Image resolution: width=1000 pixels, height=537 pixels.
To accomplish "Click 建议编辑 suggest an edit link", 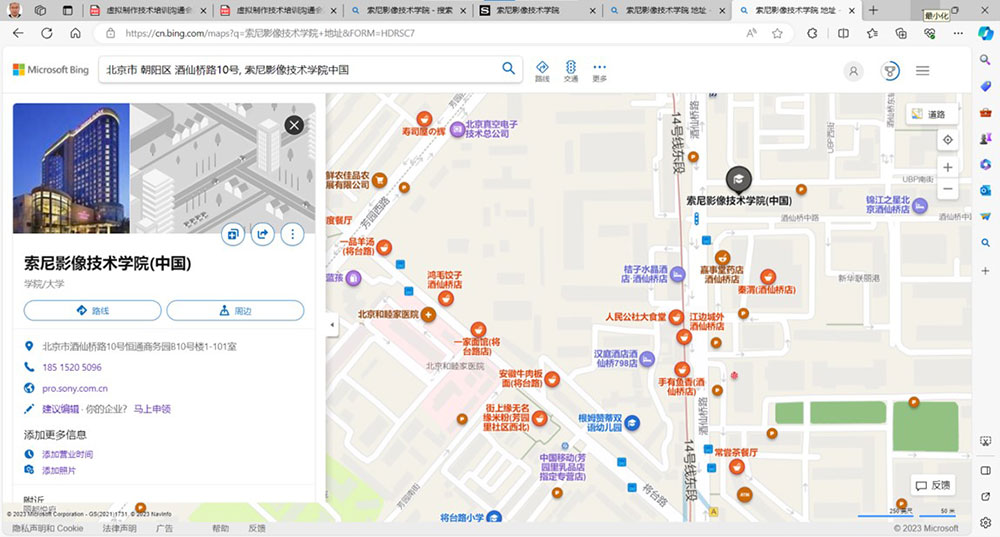I will 61,409.
